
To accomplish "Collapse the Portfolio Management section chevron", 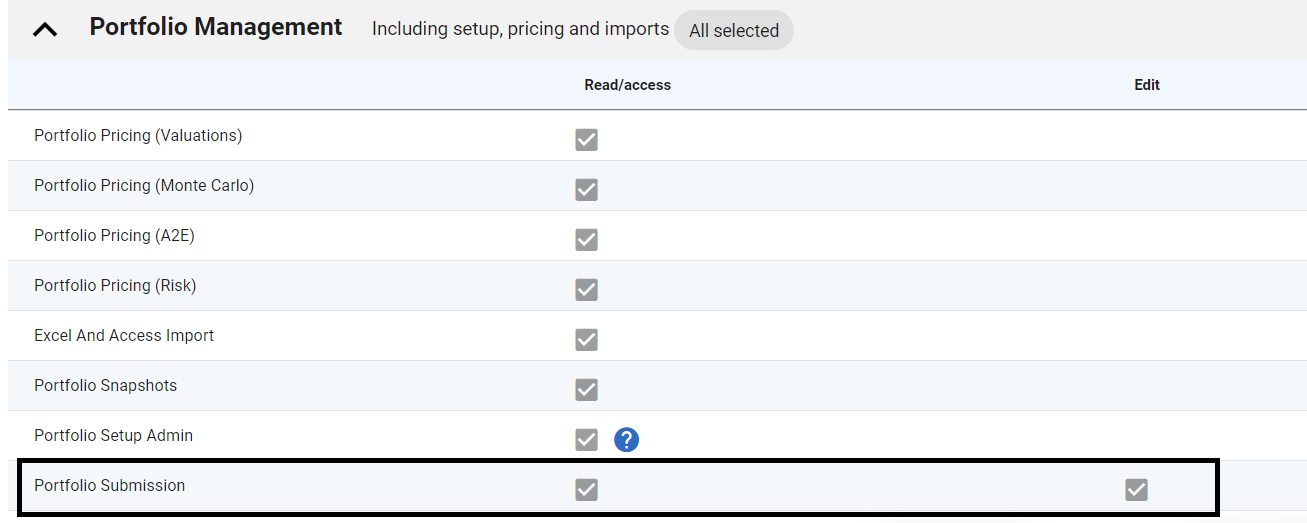I will (x=45, y=30).
